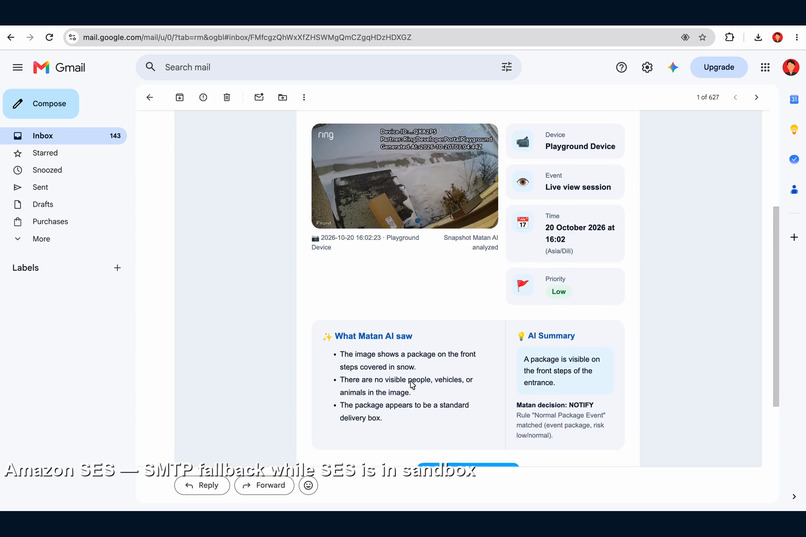Get add-ons with plus icon
Viewport: 806px width, 537px height.
pyautogui.click(x=794, y=237)
